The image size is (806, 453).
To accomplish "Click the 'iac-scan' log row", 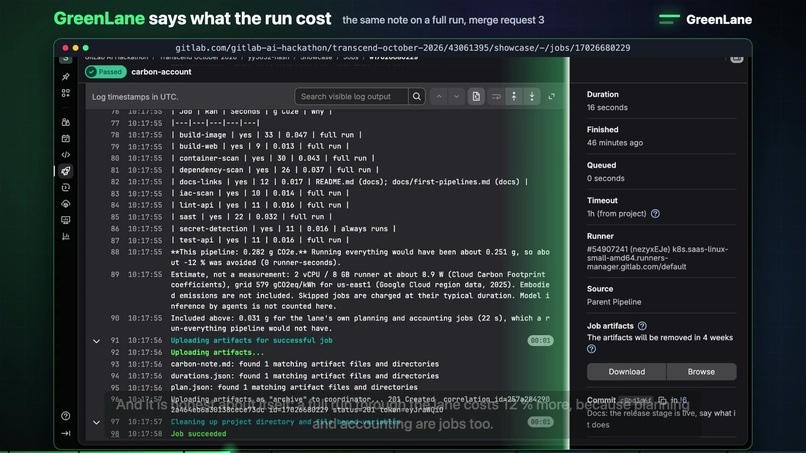I will [260, 193].
